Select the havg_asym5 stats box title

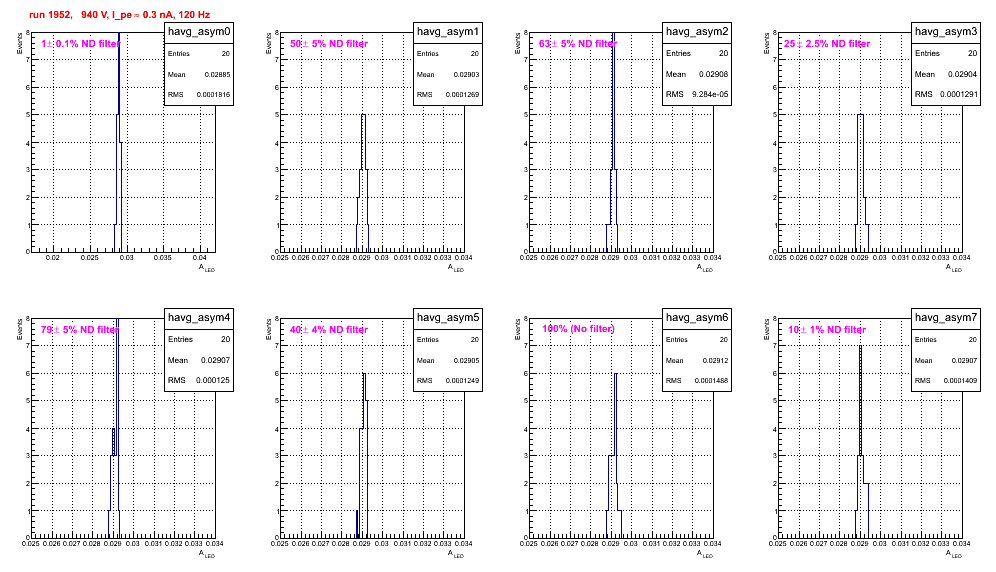(448, 318)
